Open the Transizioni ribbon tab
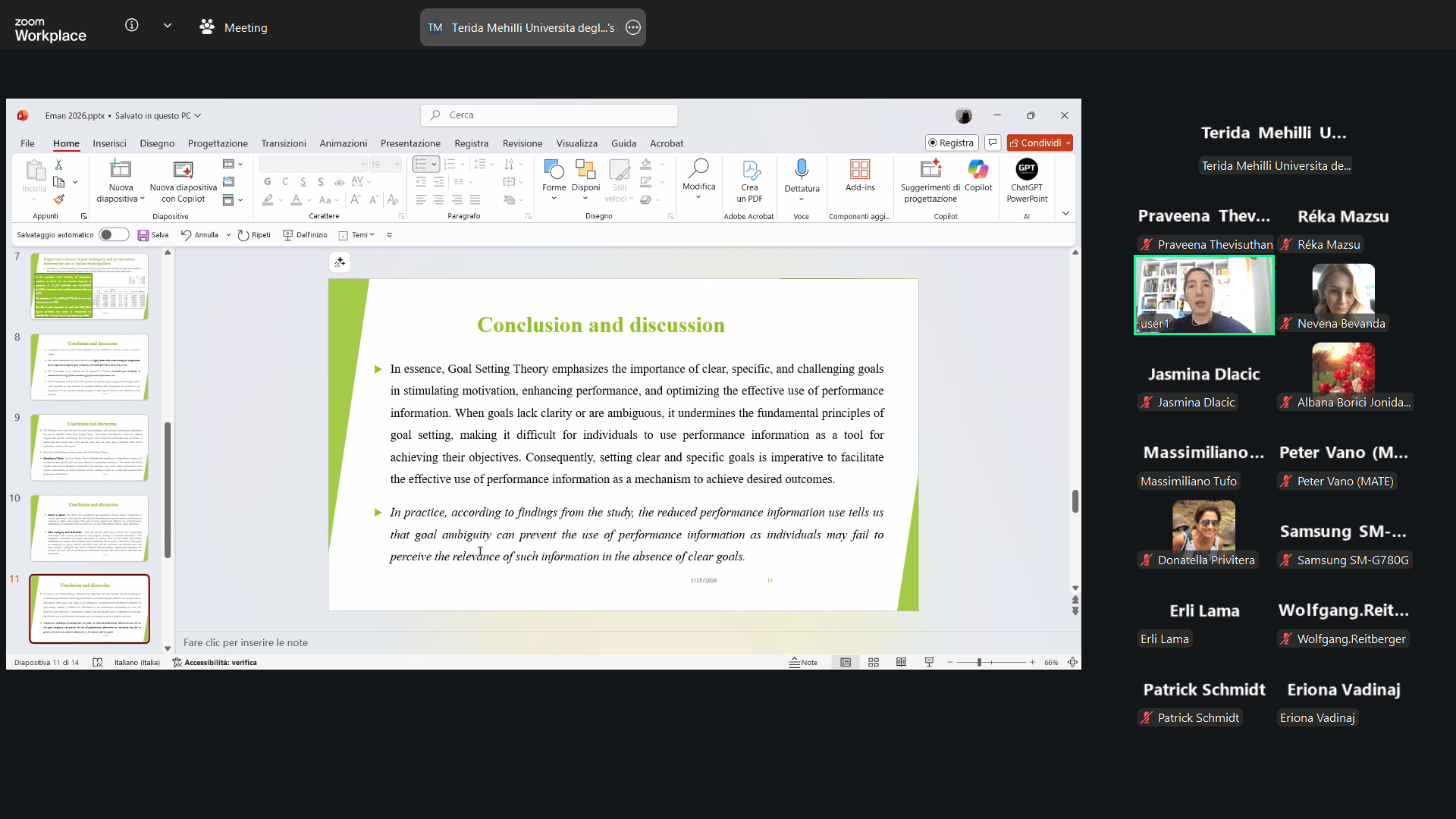Viewport: 1456px width, 819px height. pos(284,143)
